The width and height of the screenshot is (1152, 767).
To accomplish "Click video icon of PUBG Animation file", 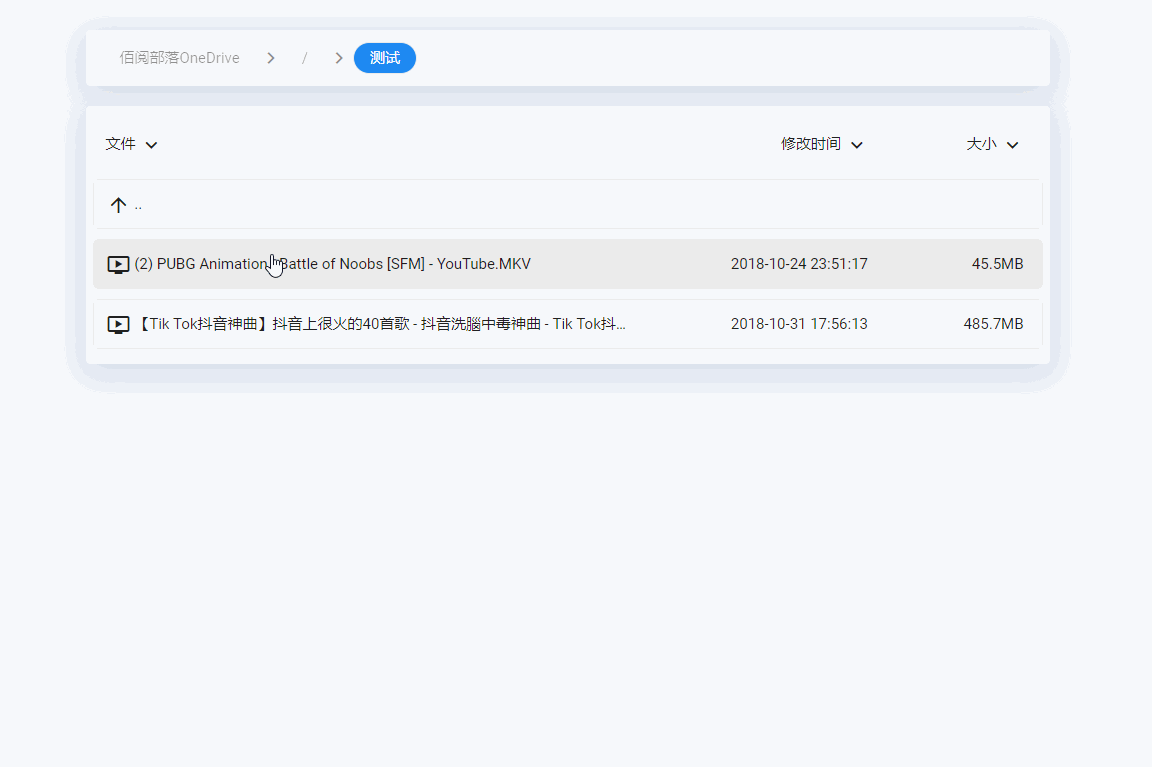I will pyautogui.click(x=118, y=264).
